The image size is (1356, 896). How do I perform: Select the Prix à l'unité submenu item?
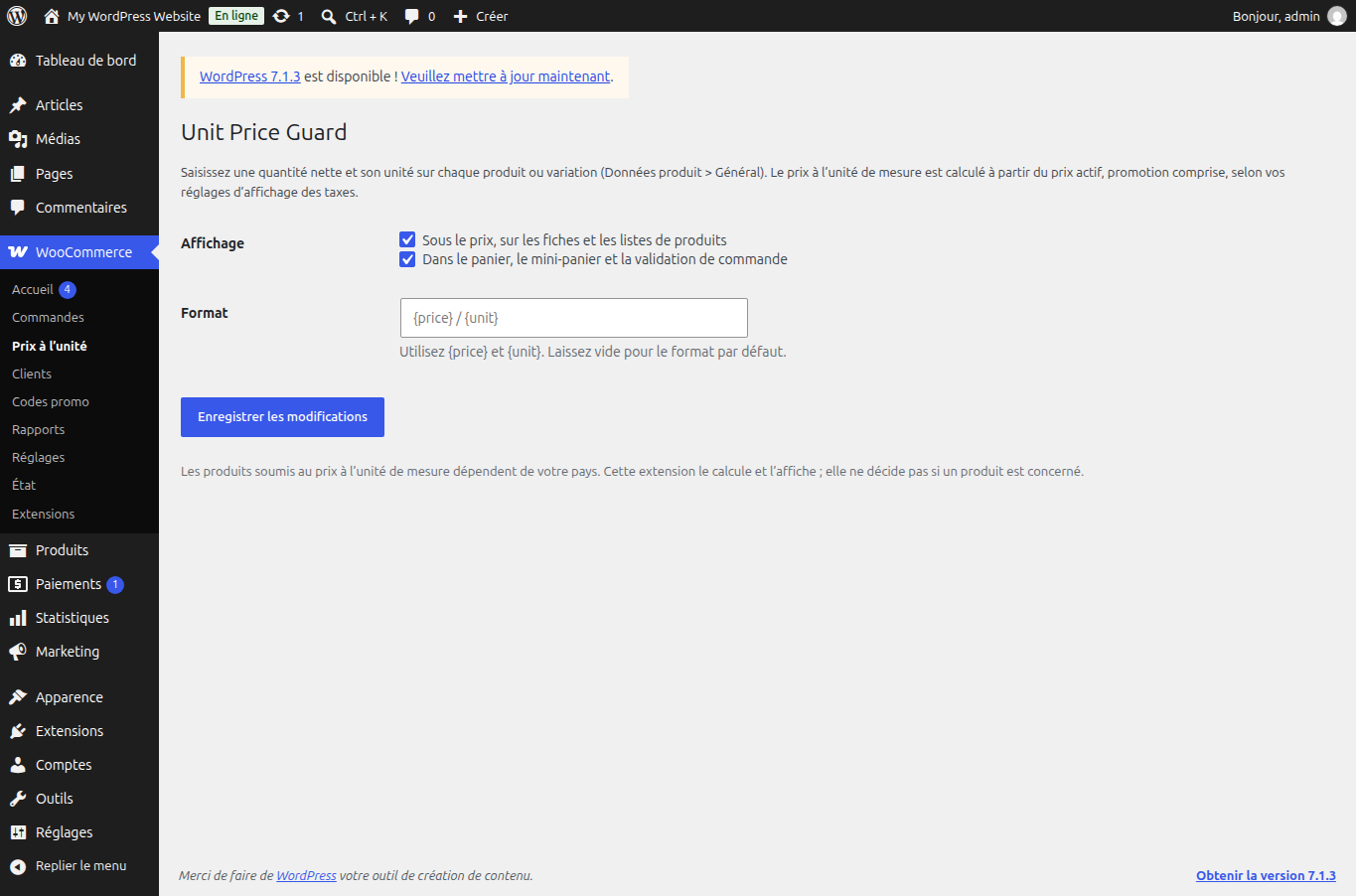click(x=50, y=346)
